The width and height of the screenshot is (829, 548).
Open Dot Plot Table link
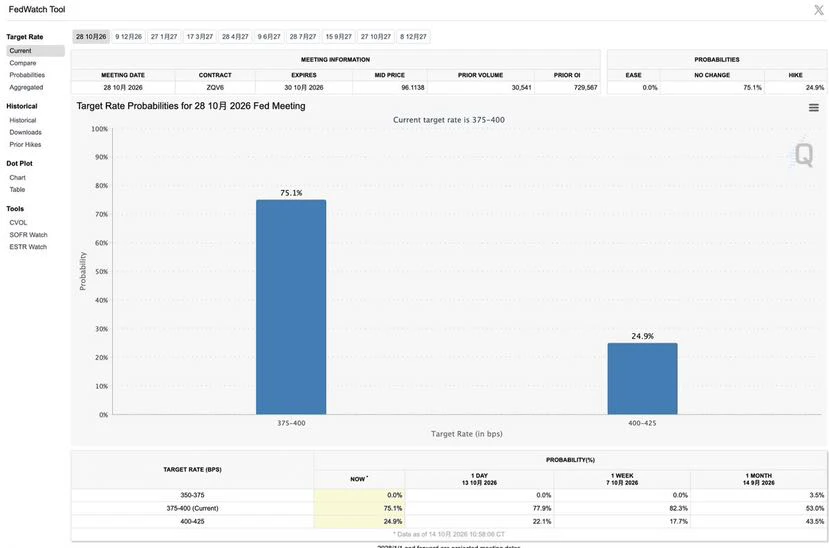(x=17, y=189)
